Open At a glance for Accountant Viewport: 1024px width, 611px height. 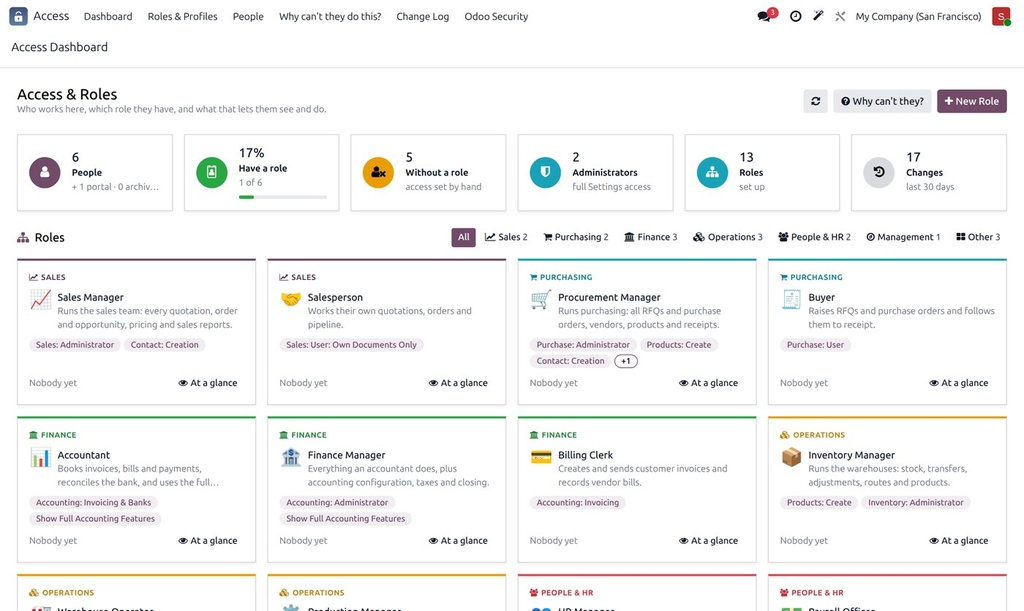(208, 540)
